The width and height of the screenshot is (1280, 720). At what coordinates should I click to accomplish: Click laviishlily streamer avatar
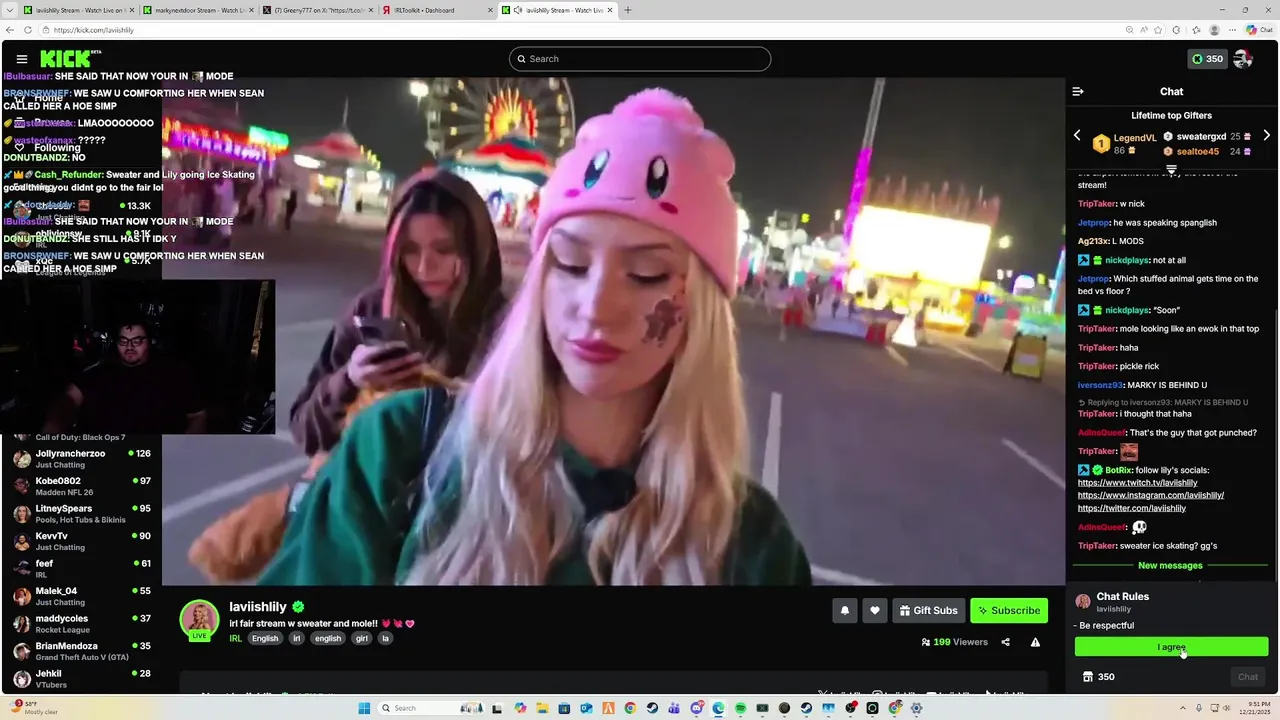tap(199, 619)
